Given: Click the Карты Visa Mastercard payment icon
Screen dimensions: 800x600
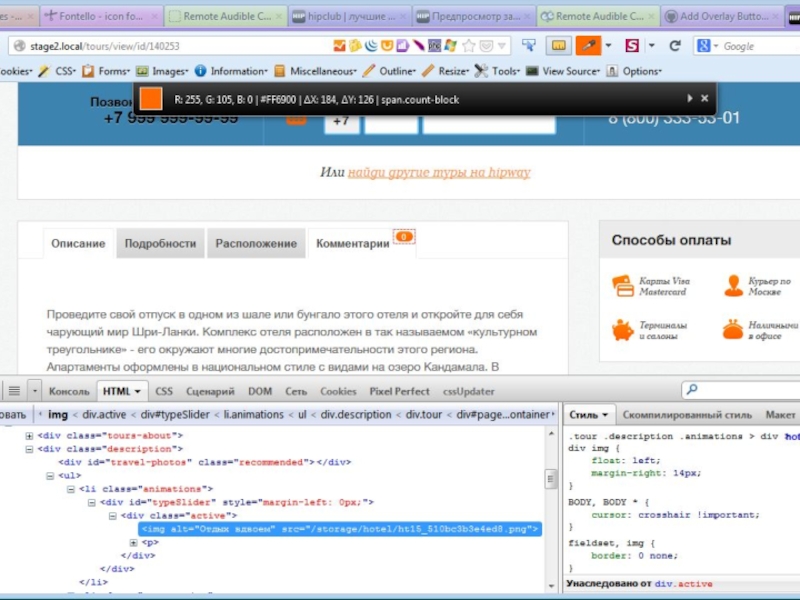Looking at the screenshot, I should coord(621,286).
